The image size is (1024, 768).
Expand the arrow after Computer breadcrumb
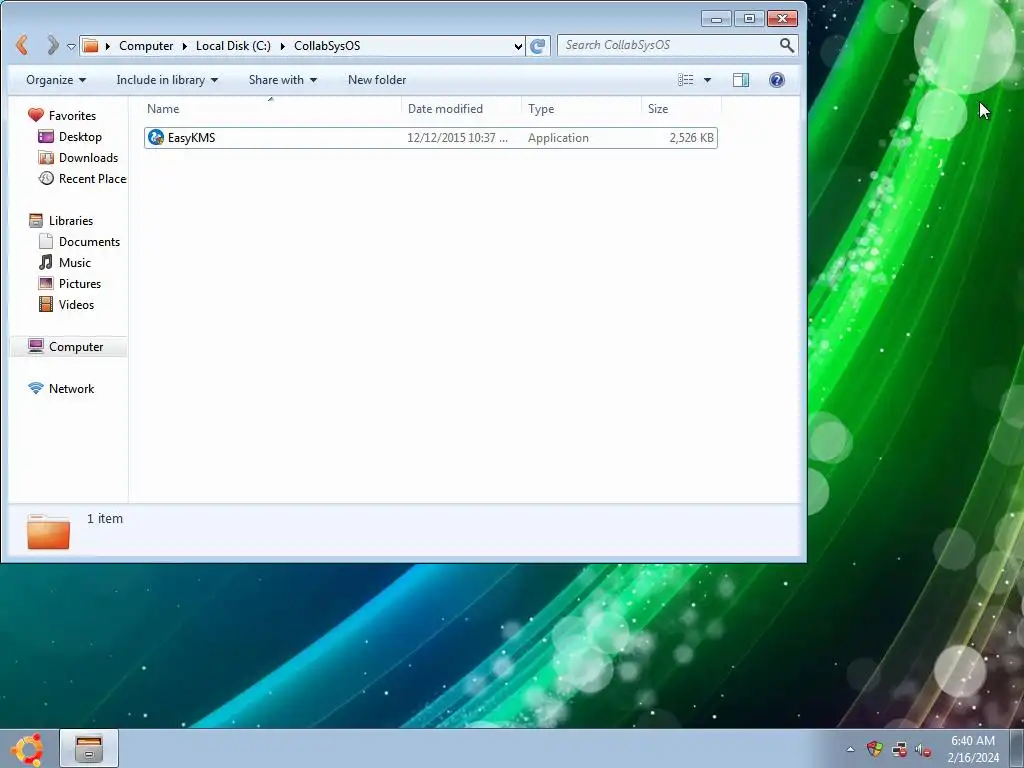(184, 46)
